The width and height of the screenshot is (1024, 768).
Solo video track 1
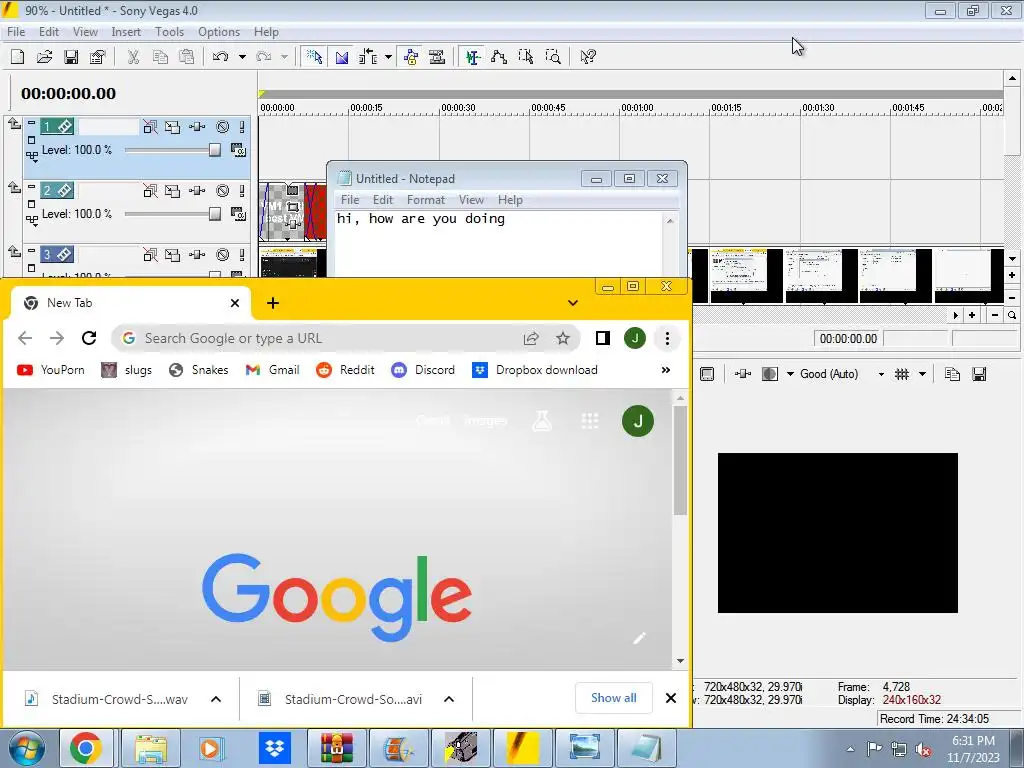click(x=242, y=127)
